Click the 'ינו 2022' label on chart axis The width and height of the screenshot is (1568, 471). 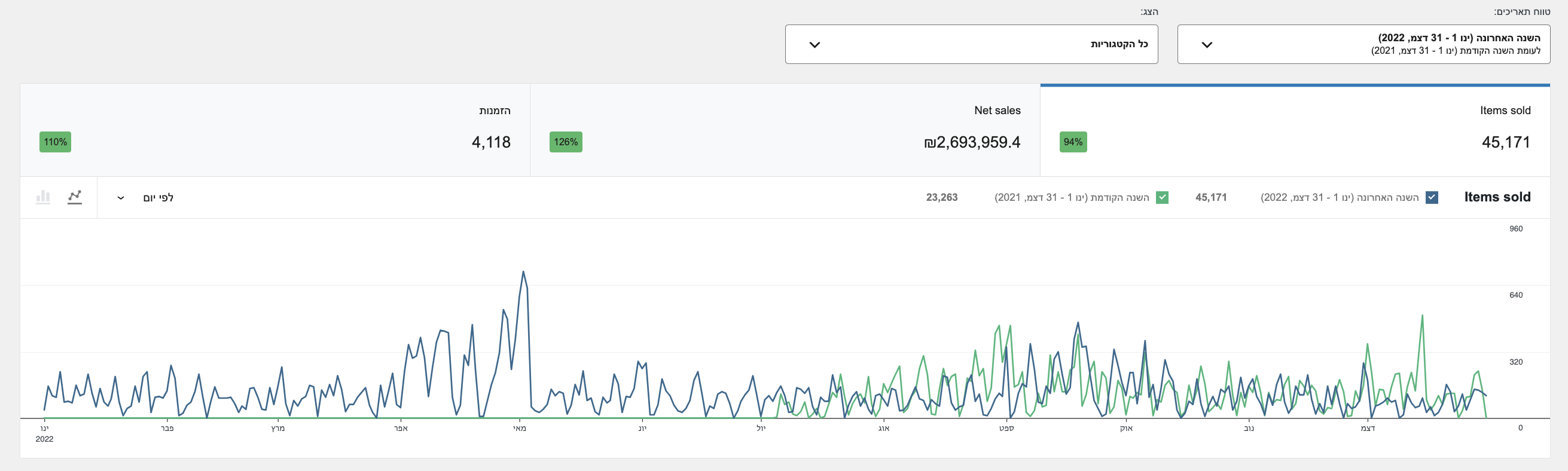[44, 433]
